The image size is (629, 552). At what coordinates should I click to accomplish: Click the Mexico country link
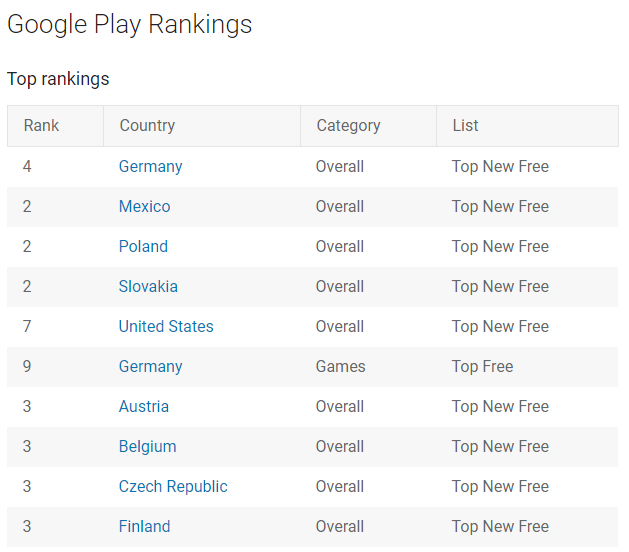coord(144,206)
